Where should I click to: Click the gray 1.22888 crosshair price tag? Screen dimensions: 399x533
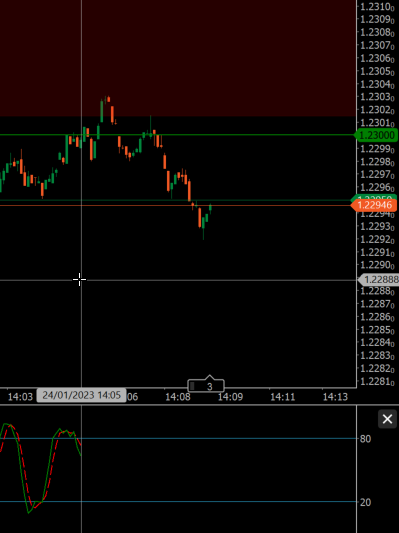(x=379, y=280)
